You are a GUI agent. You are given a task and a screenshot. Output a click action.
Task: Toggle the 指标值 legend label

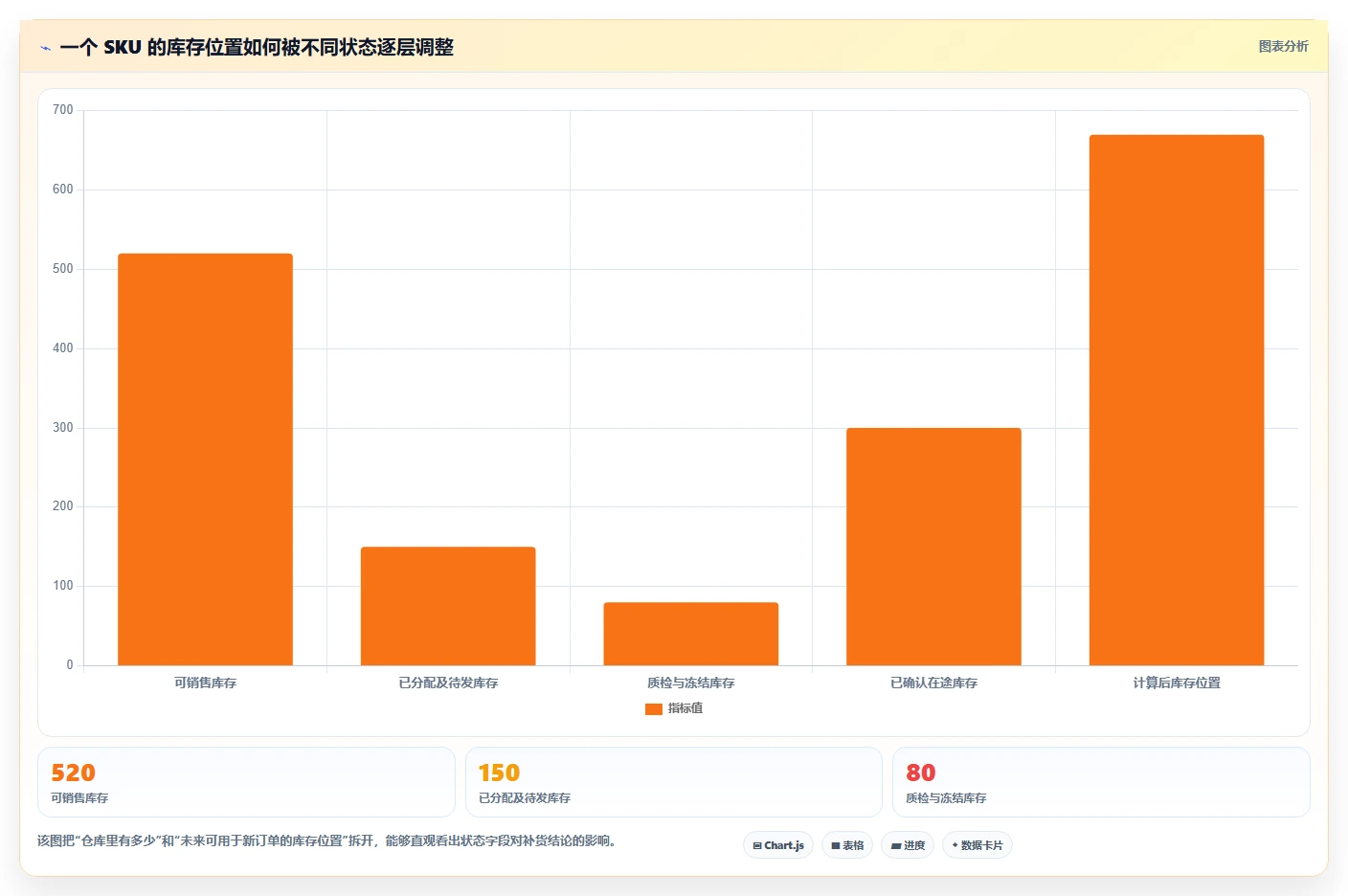pyautogui.click(x=685, y=708)
